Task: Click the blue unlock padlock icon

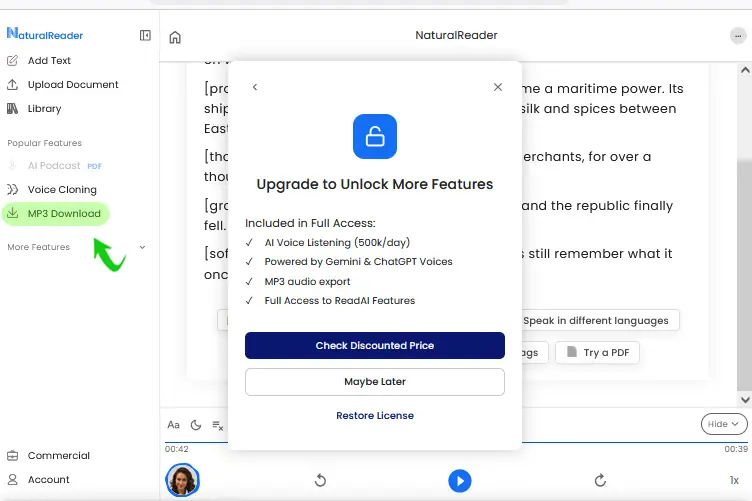Action: [375, 137]
